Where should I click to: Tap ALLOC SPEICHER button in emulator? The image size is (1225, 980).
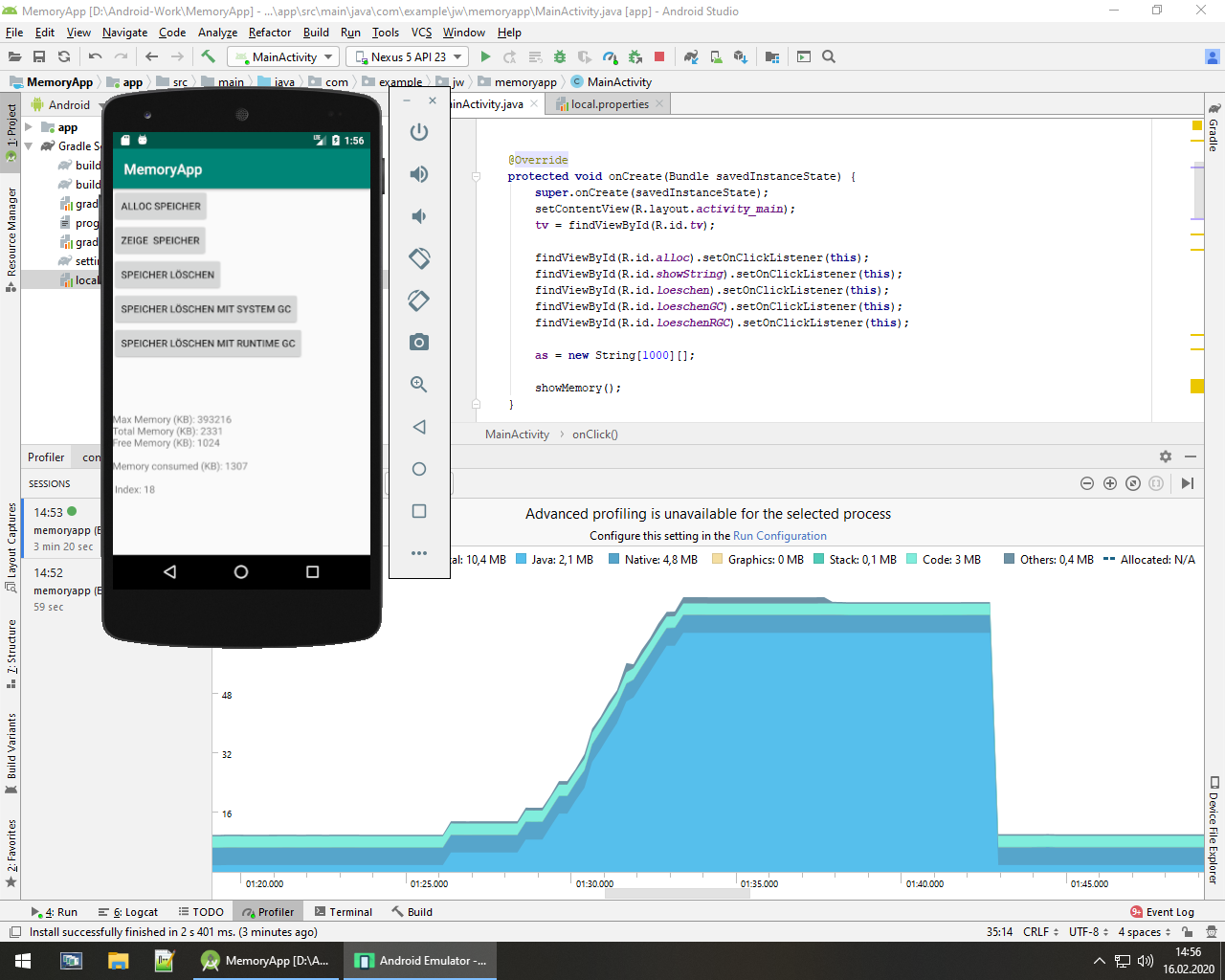161,206
